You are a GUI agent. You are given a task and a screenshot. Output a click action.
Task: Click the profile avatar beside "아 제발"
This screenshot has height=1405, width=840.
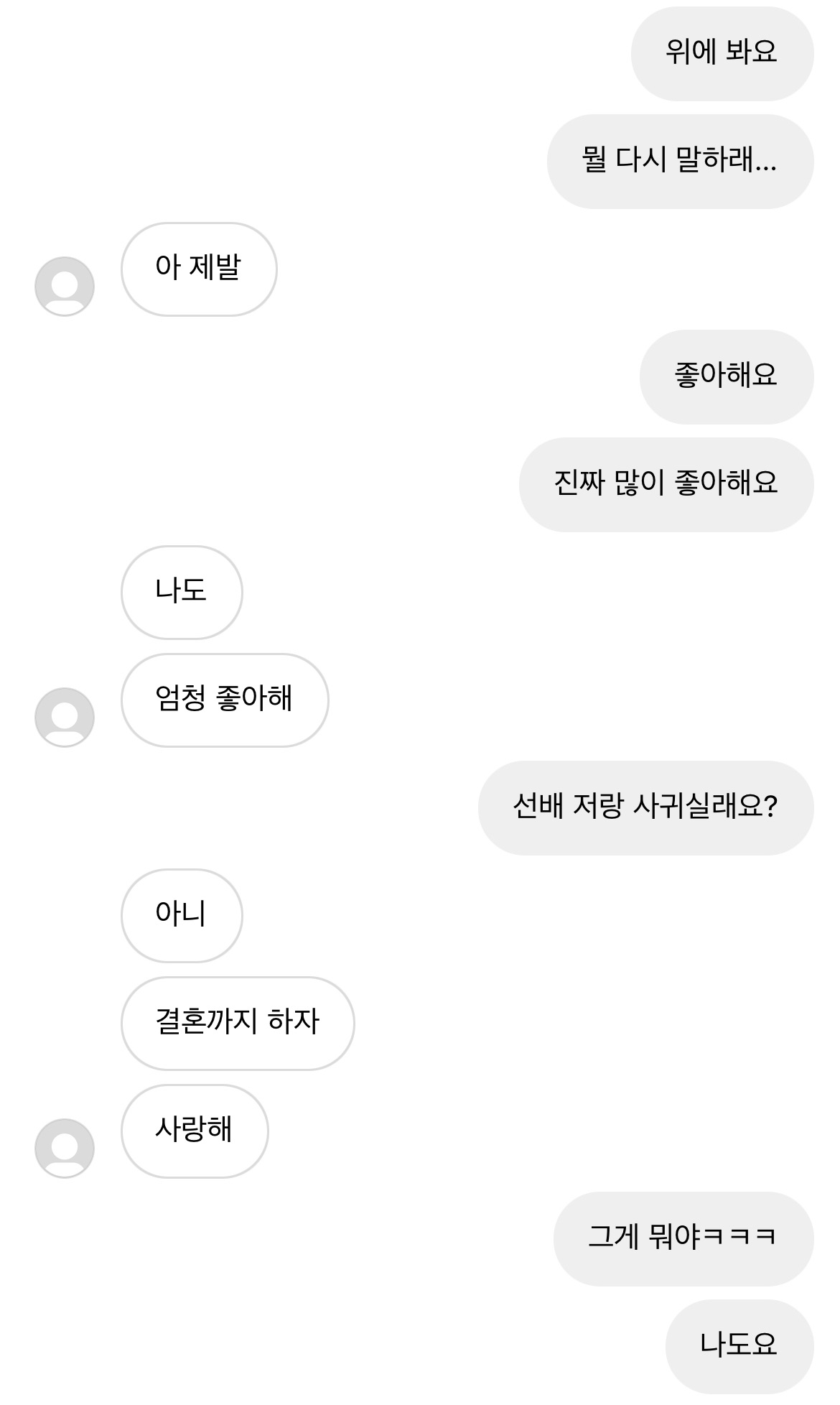click(x=65, y=287)
